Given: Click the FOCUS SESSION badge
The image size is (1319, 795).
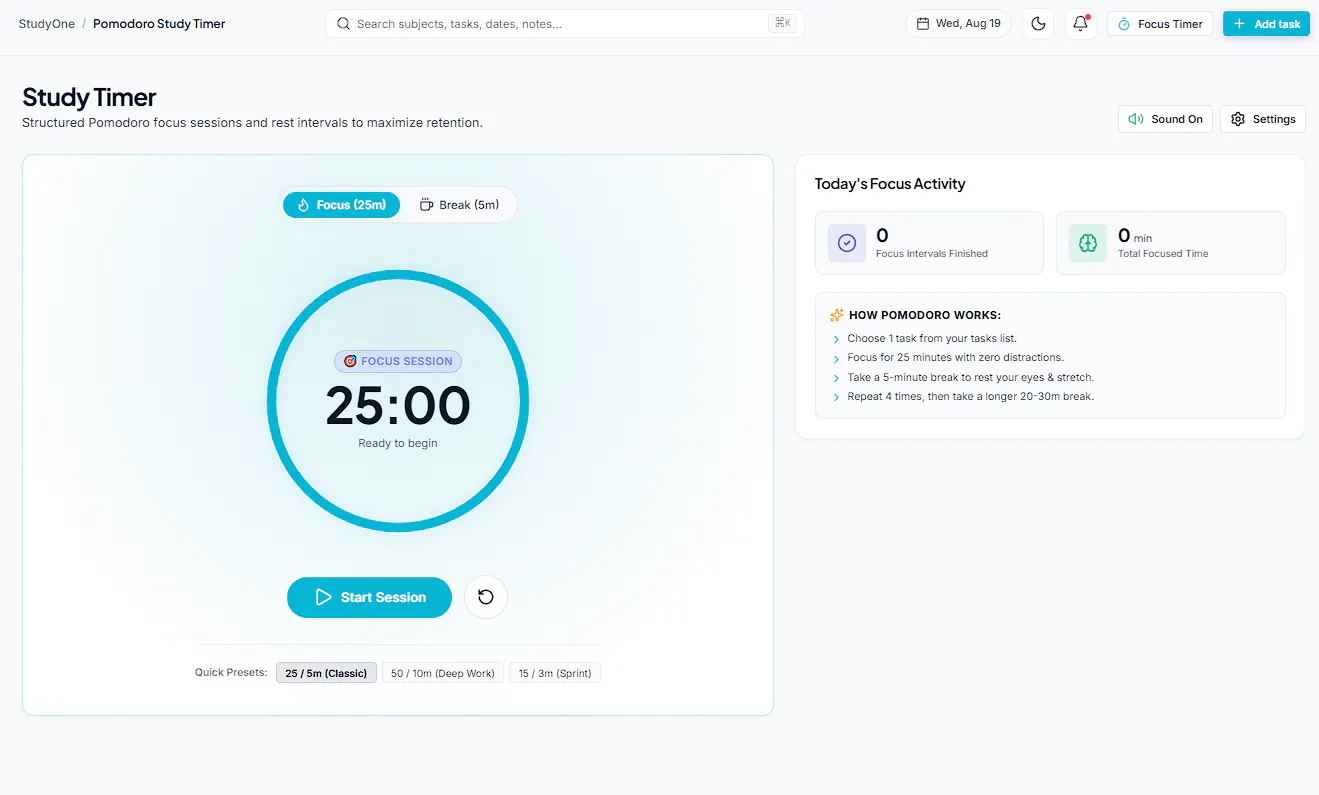Looking at the screenshot, I should [398, 361].
